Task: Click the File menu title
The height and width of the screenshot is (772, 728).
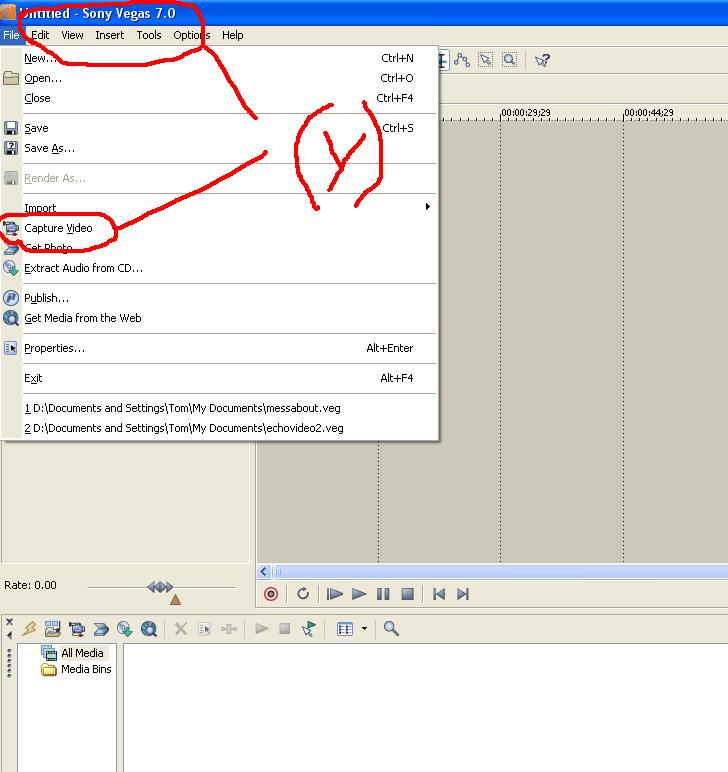Action: [x=11, y=35]
